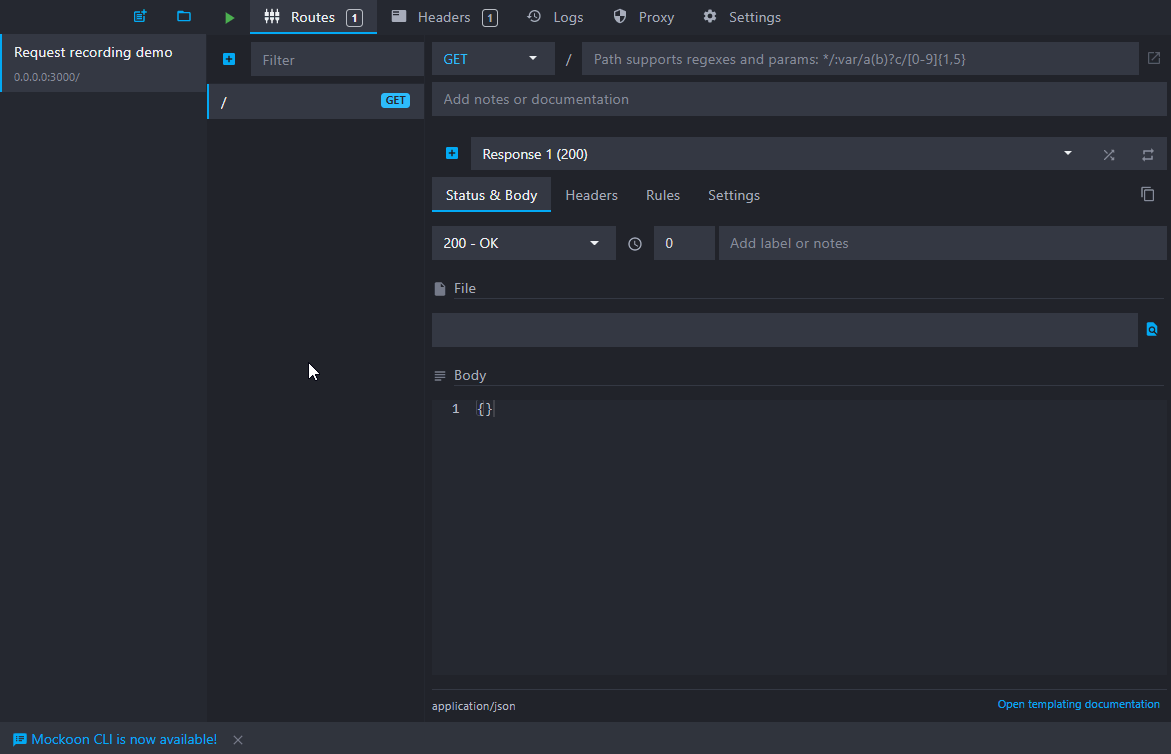Duplicate response using the copy icon
Viewport: 1171px width, 754px height.
[x=1148, y=194]
